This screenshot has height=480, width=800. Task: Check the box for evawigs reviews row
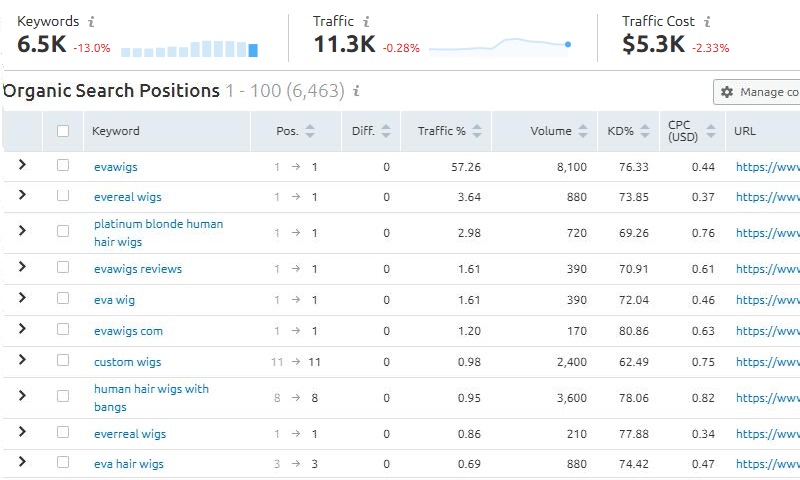tap(63, 267)
